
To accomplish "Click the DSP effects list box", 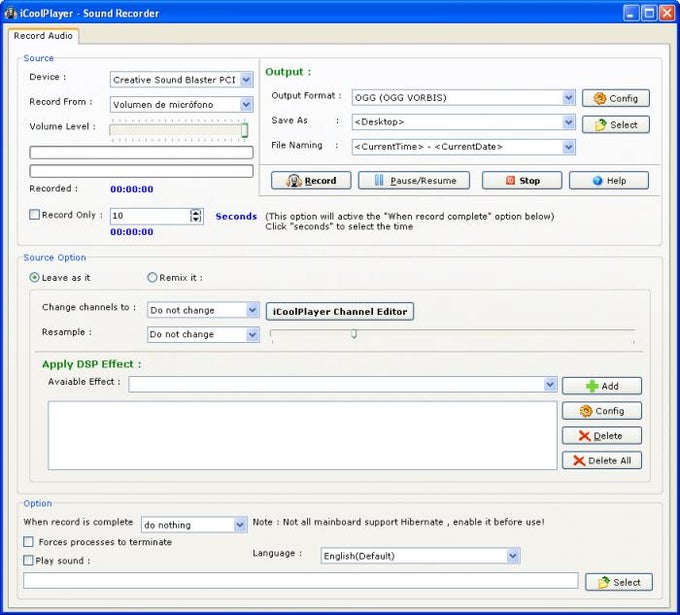I will [x=303, y=435].
